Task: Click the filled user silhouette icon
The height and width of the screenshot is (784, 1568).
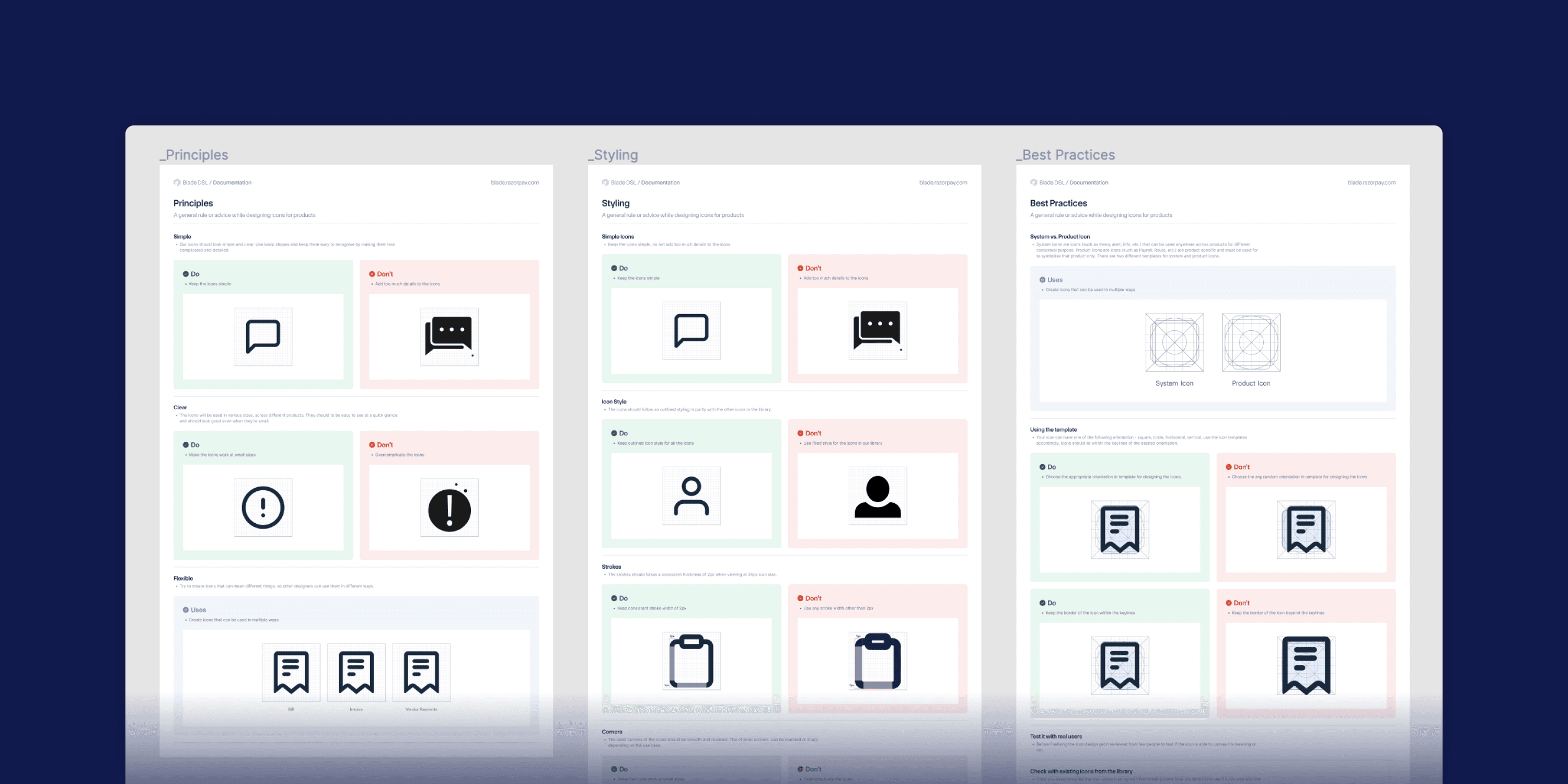Action: tap(877, 496)
